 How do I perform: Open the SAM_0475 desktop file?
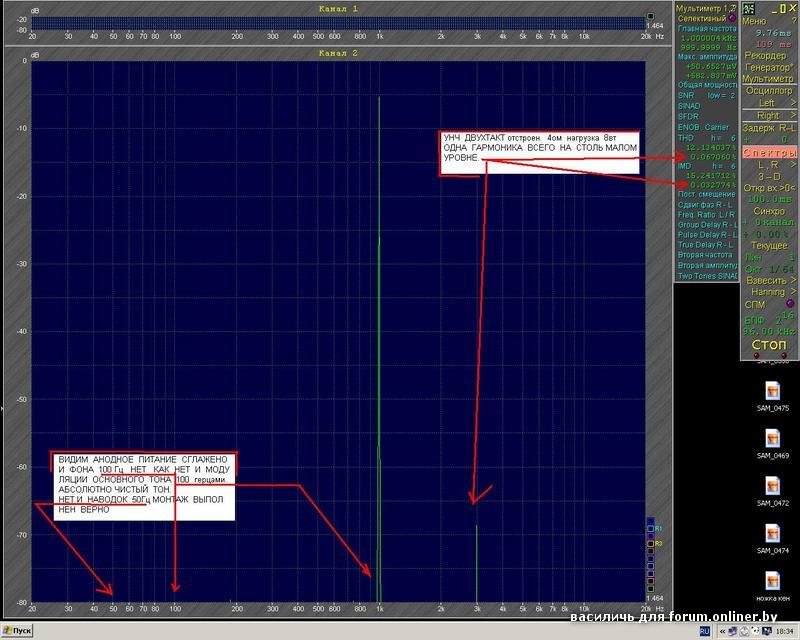772,393
